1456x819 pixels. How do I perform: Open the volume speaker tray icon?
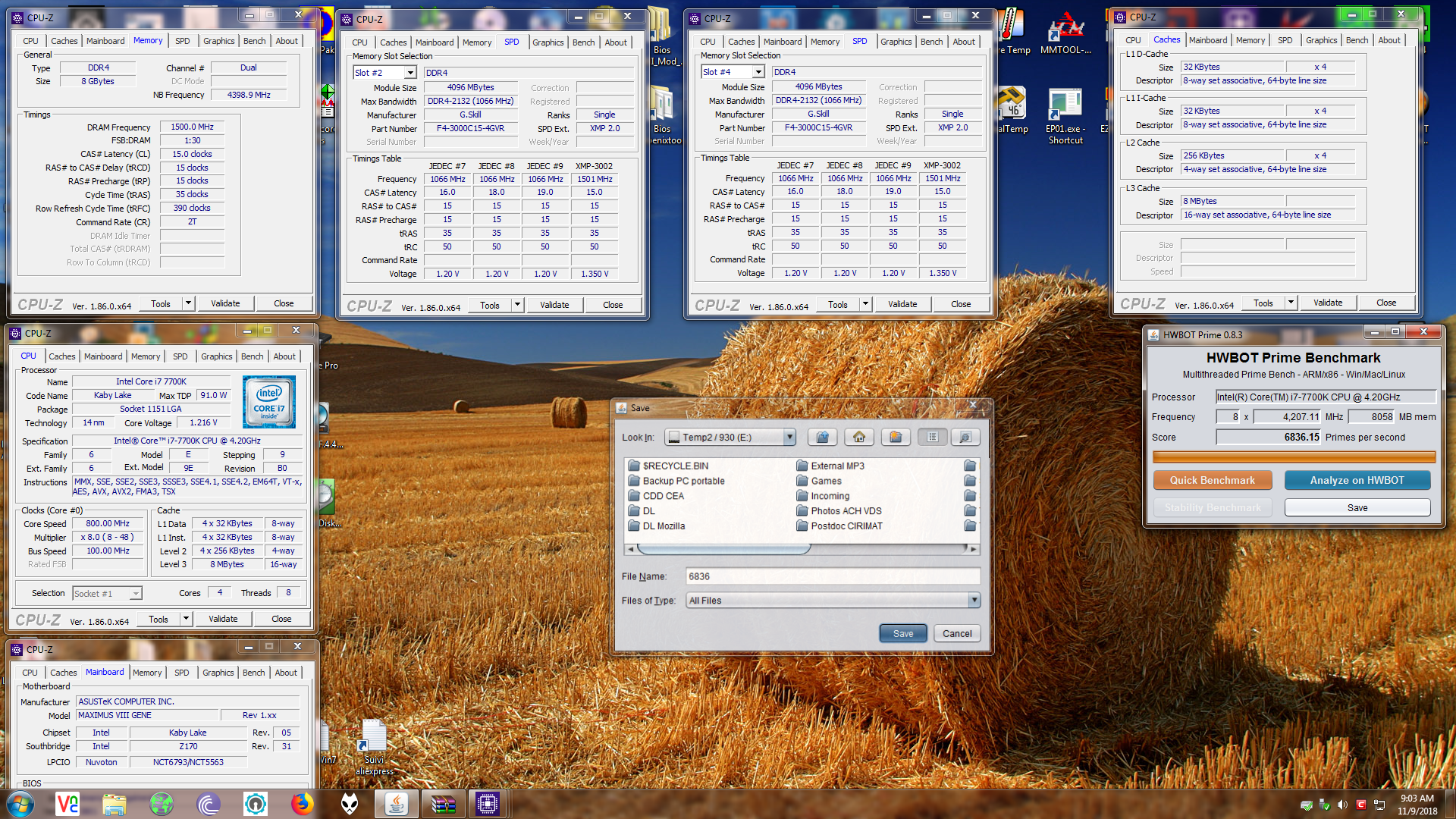tap(1342, 805)
